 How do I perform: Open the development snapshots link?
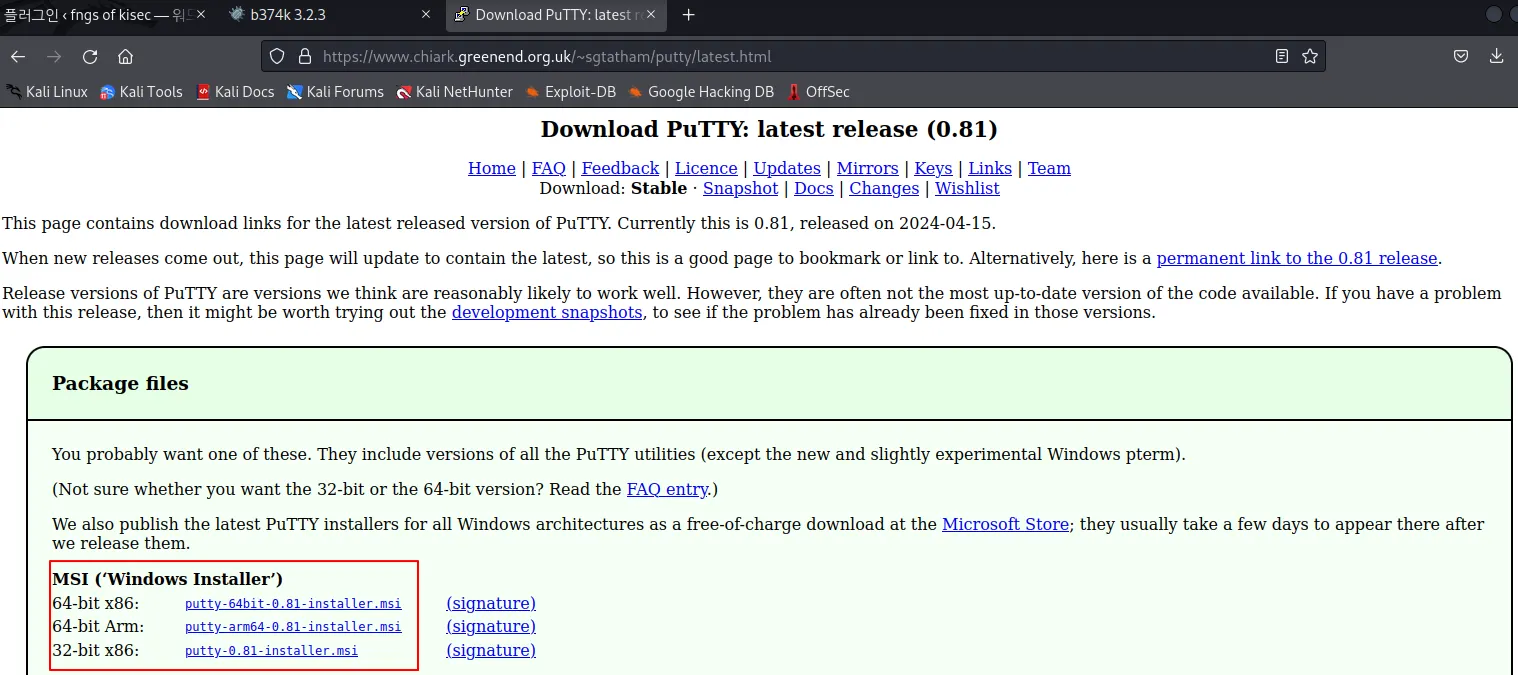click(x=547, y=312)
